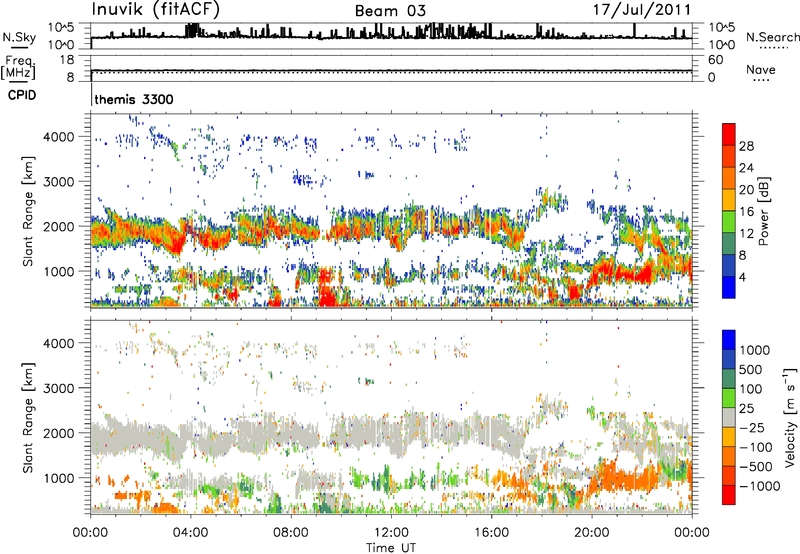The height and width of the screenshot is (554, 800).
Task: Pick the light green 12–16 dB Power segment
Action: [729, 222]
